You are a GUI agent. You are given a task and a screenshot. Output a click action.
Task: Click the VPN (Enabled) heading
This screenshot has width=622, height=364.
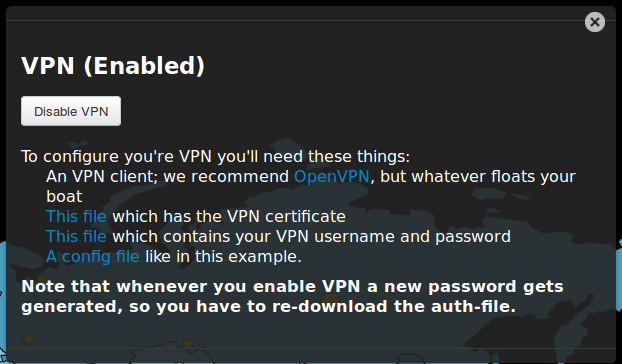click(113, 66)
